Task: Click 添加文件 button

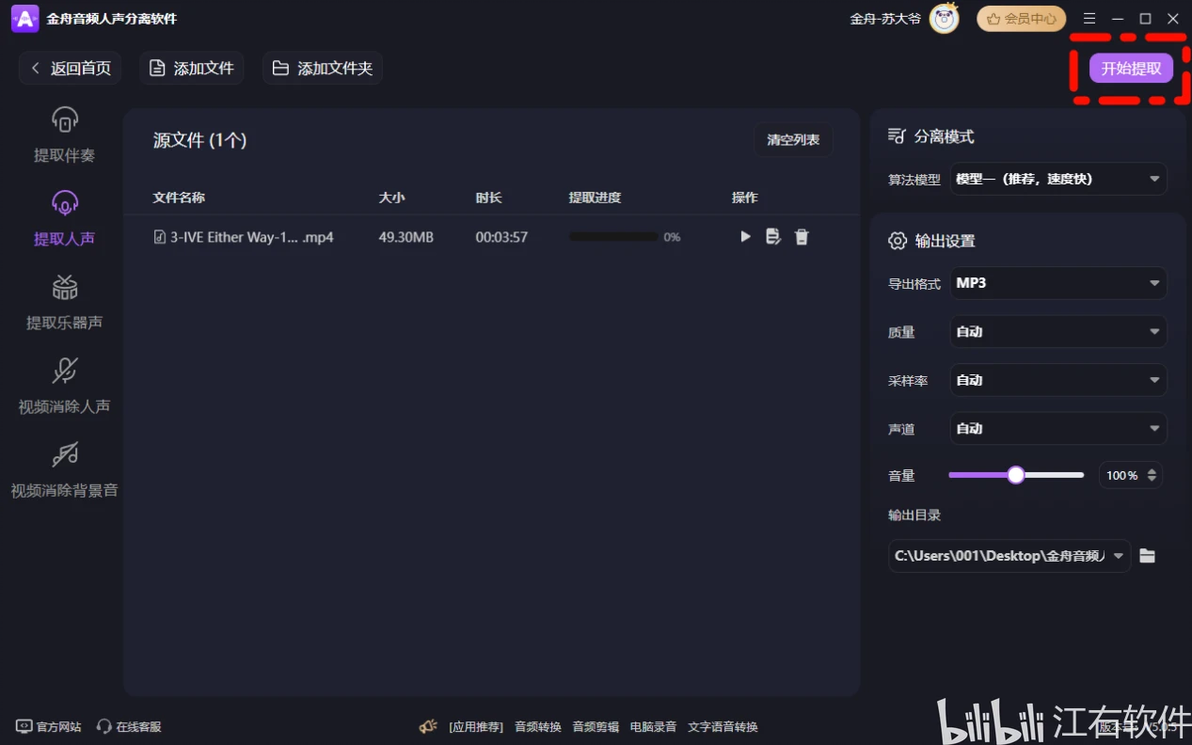Action: tap(192, 68)
